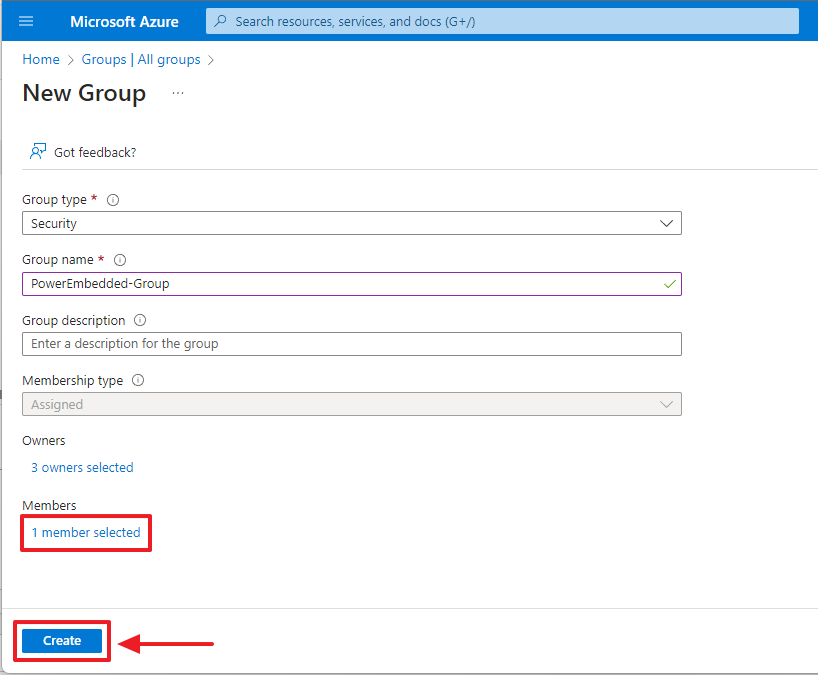This screenshot has width=818, height=675.
Task: Click the Group type dropdown chevron
Action: tap(667, 224)
